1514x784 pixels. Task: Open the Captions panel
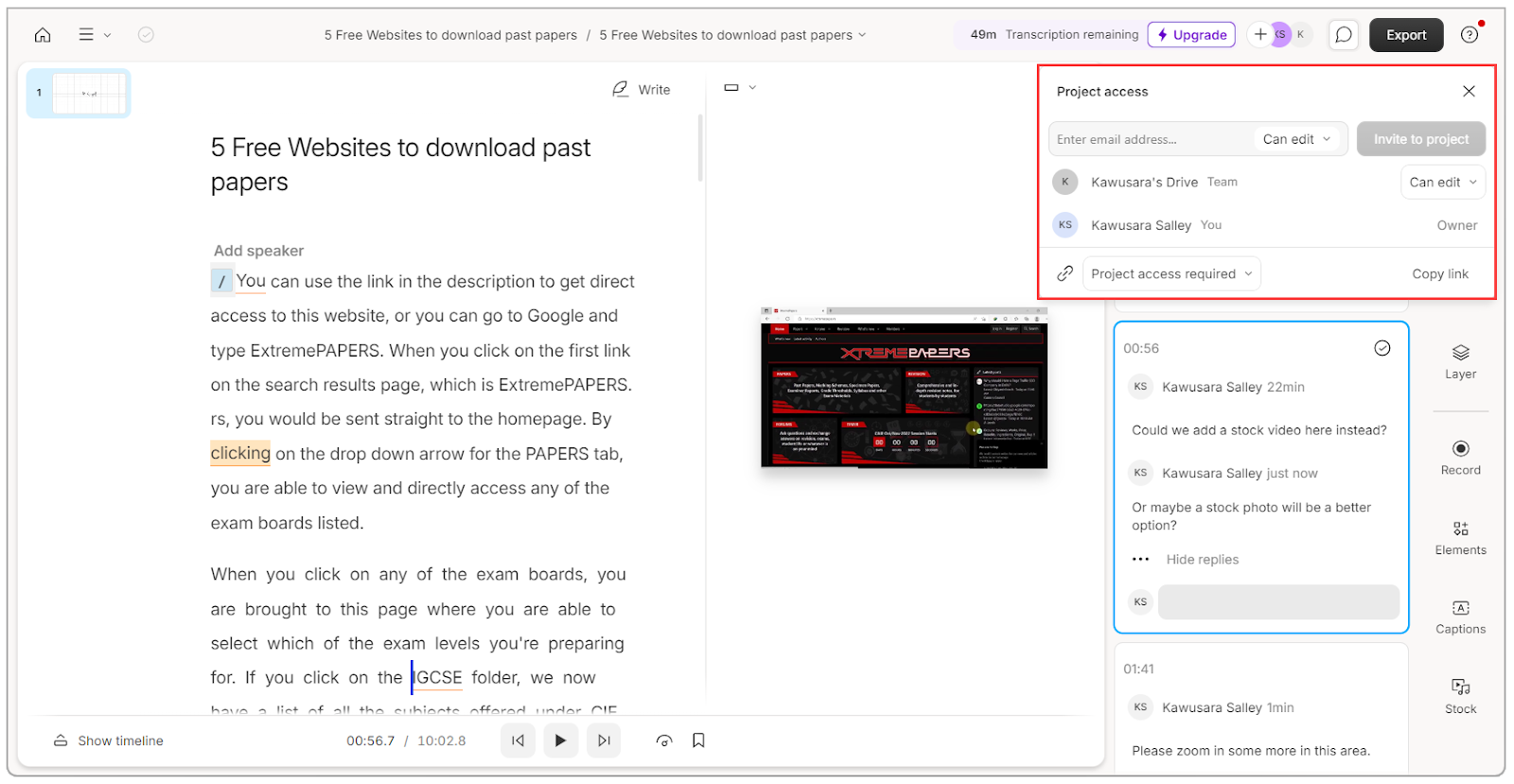coord(1460,617)
